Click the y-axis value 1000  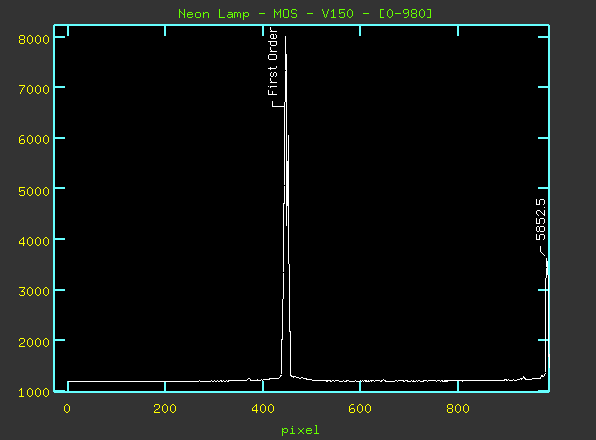coord(34,393)
